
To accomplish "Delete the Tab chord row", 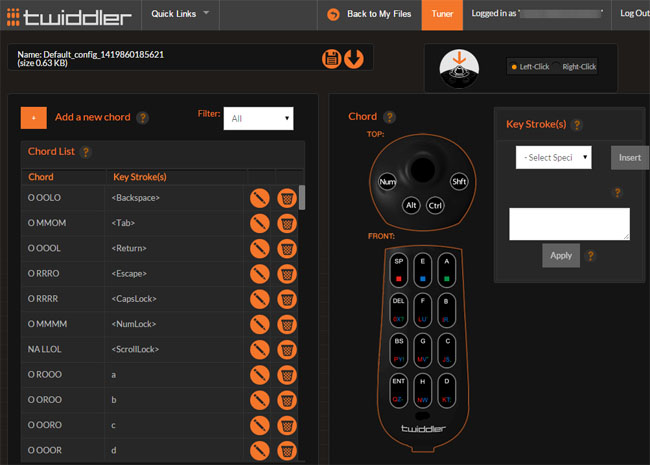I will [x=287, y=223].
